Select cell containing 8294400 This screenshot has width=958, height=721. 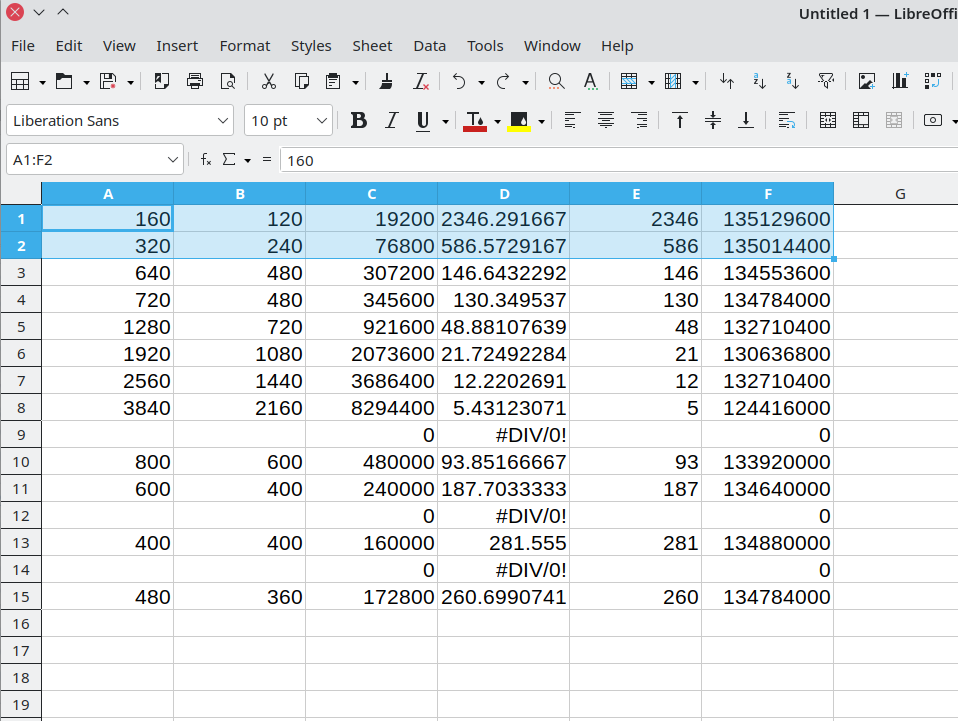[371, 408]
